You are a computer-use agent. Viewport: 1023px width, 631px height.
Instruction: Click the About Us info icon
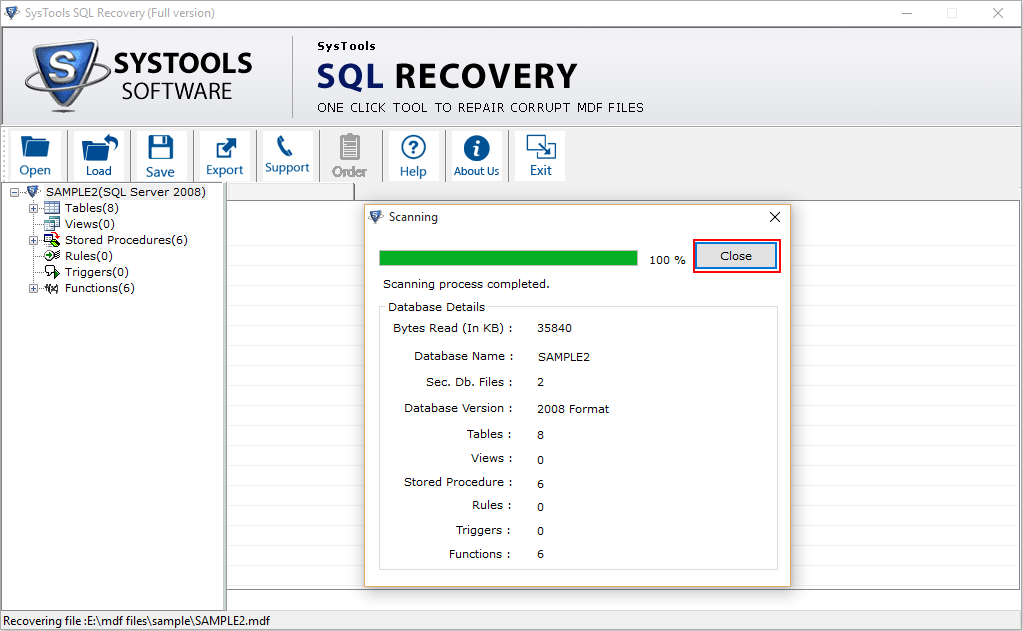[476, 155]
